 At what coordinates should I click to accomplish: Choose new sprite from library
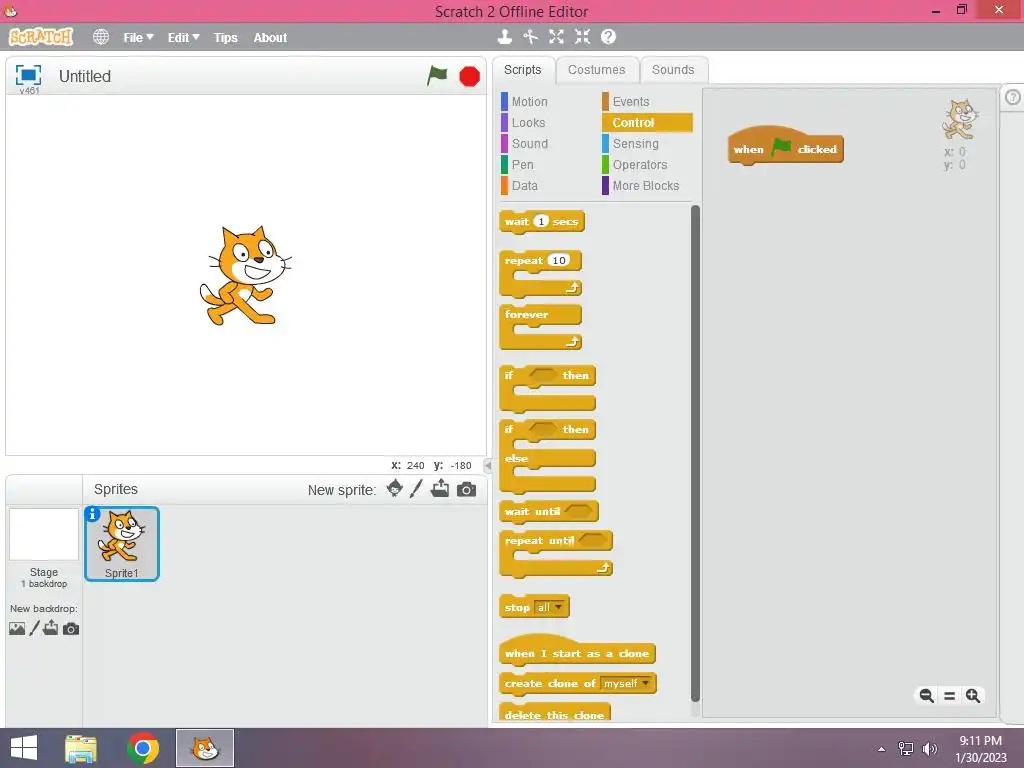394,488
